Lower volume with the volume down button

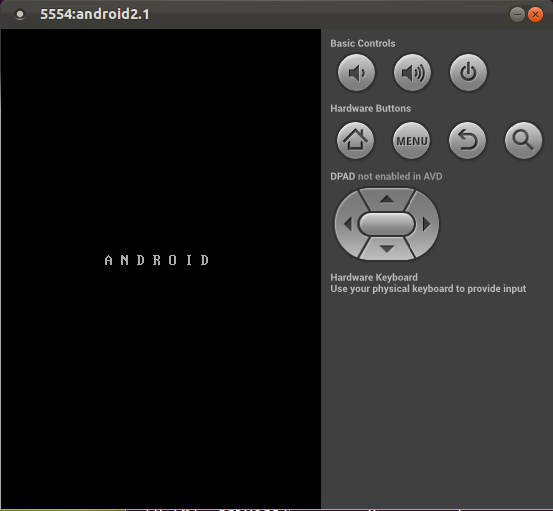coord(356,73)
